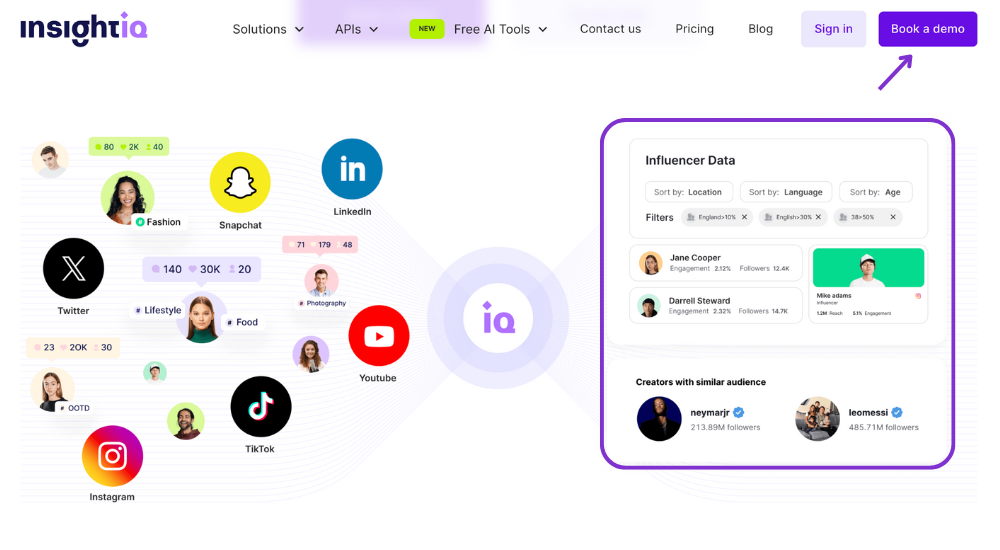
Task: Expand the Free AI Tools chevron
Action: click(x=543, y=29)
